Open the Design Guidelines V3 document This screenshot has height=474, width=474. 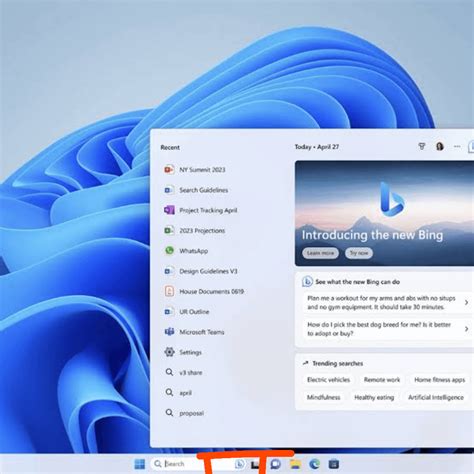[x=201, y=271]
